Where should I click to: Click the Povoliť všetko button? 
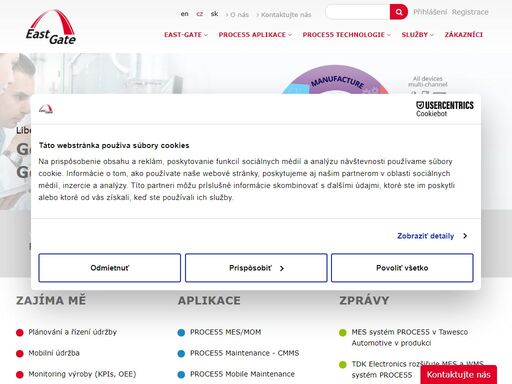click(x=402, y=268)
